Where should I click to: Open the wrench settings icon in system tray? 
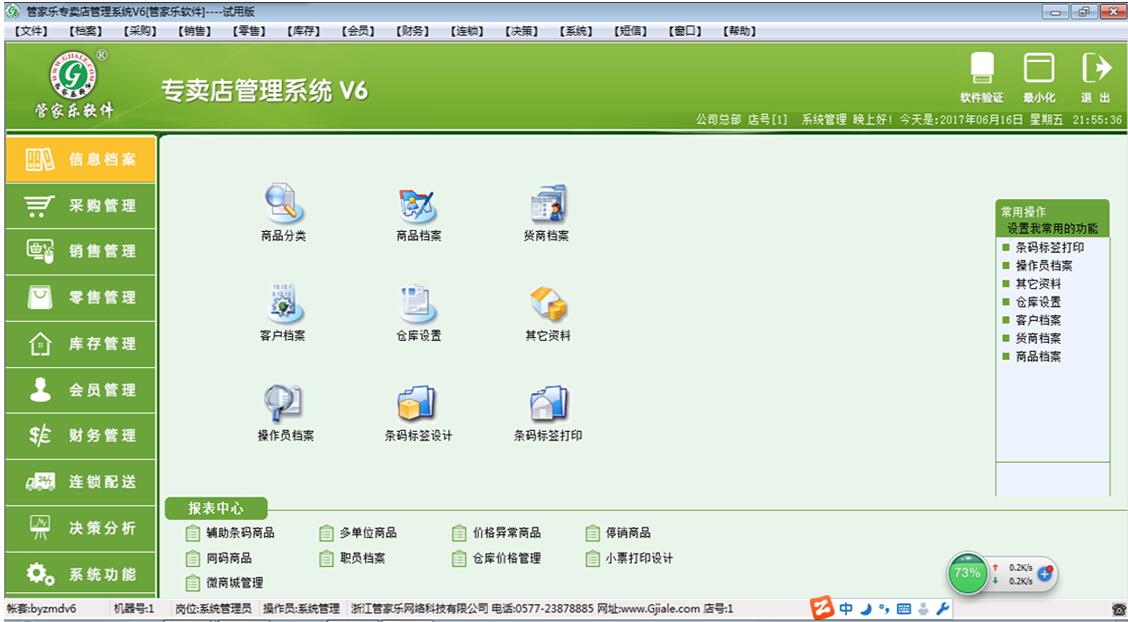(944, 606)
